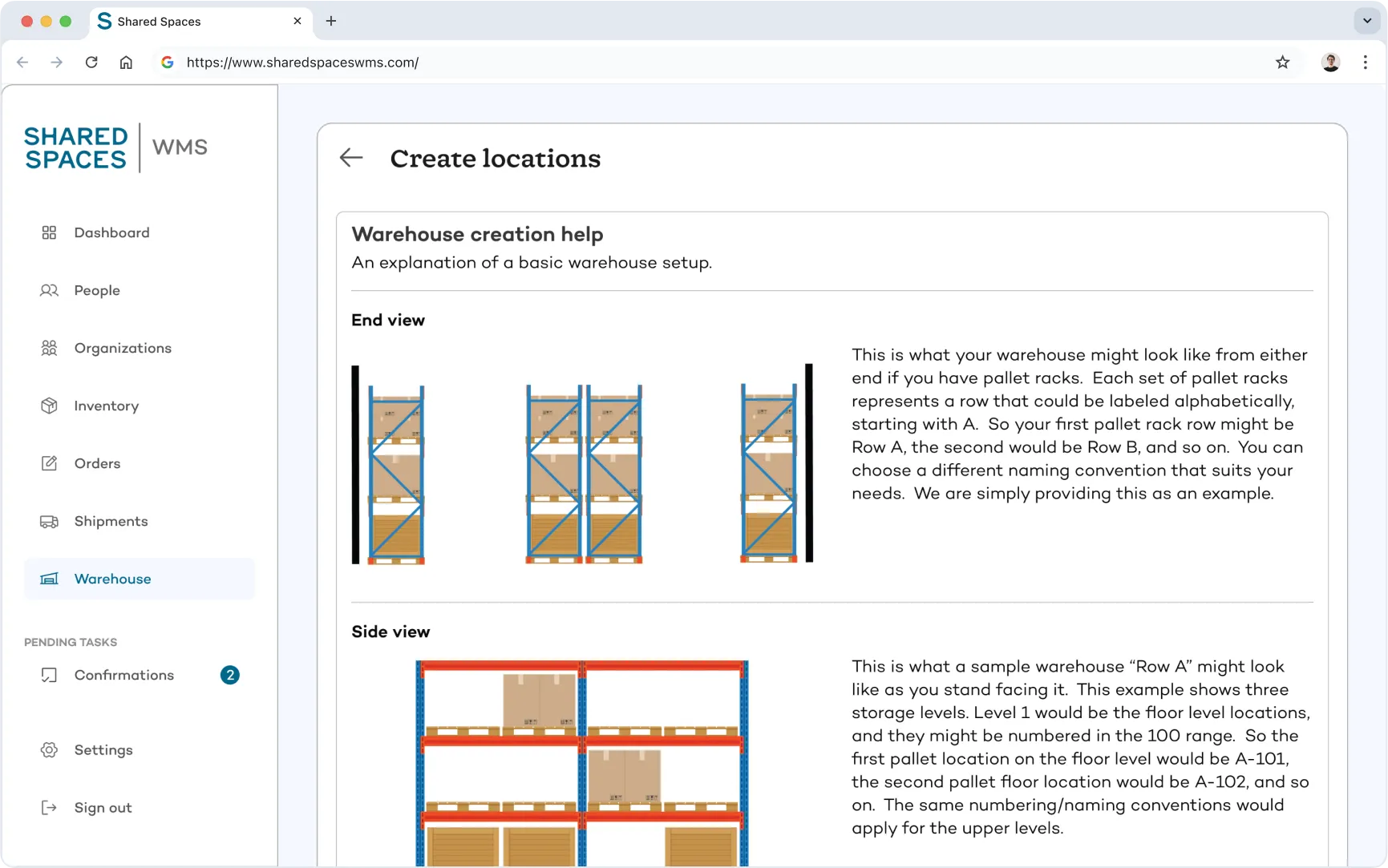
Task: Click the Orders edit icon
Action: [x=49, y=463]
